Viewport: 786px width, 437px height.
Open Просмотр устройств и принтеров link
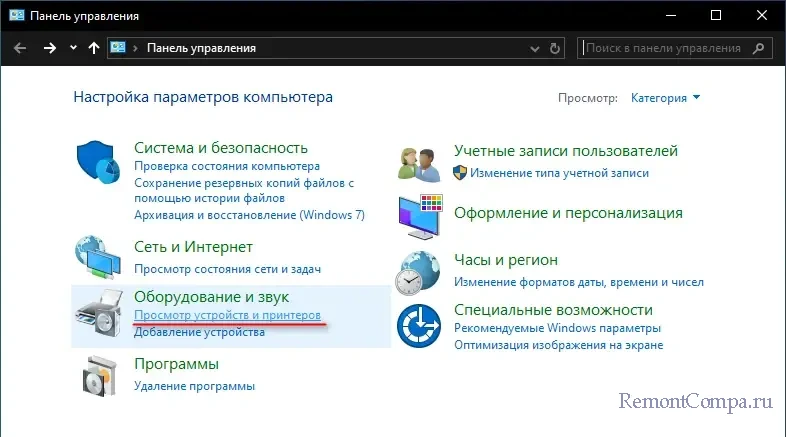click(227, 315)
